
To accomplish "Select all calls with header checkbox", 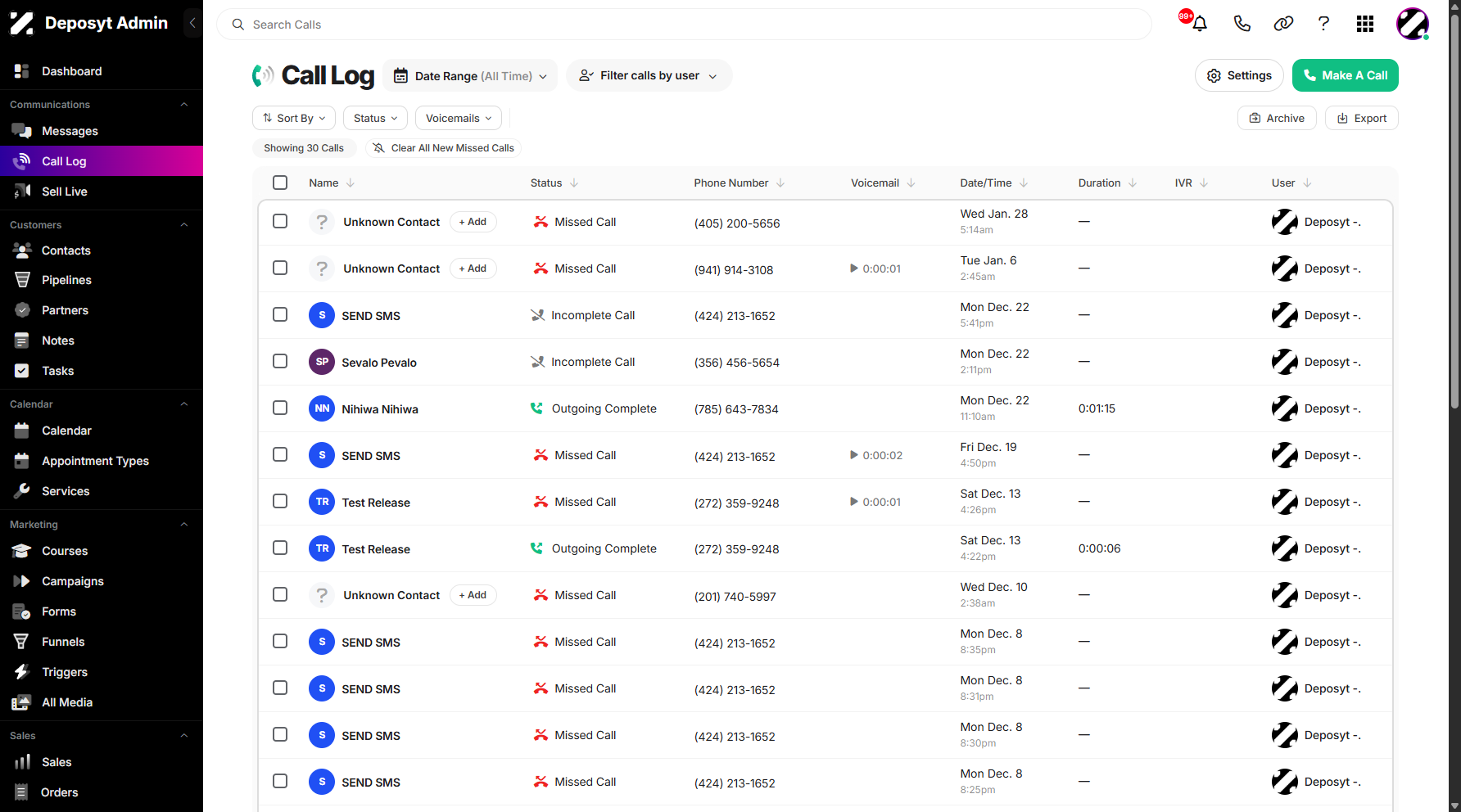I will [x=280, y=183].
